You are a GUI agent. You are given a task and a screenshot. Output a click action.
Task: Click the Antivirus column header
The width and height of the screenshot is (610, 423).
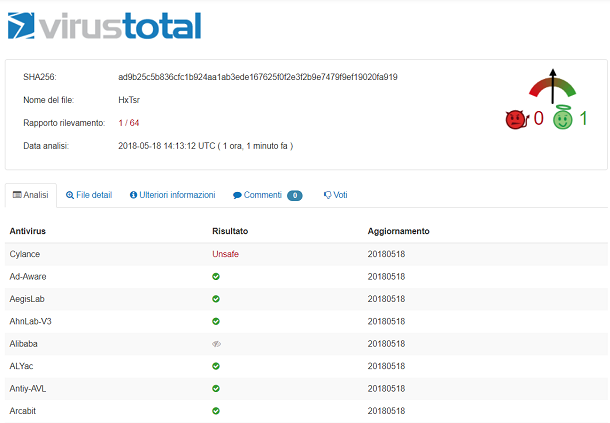(28, 231)
